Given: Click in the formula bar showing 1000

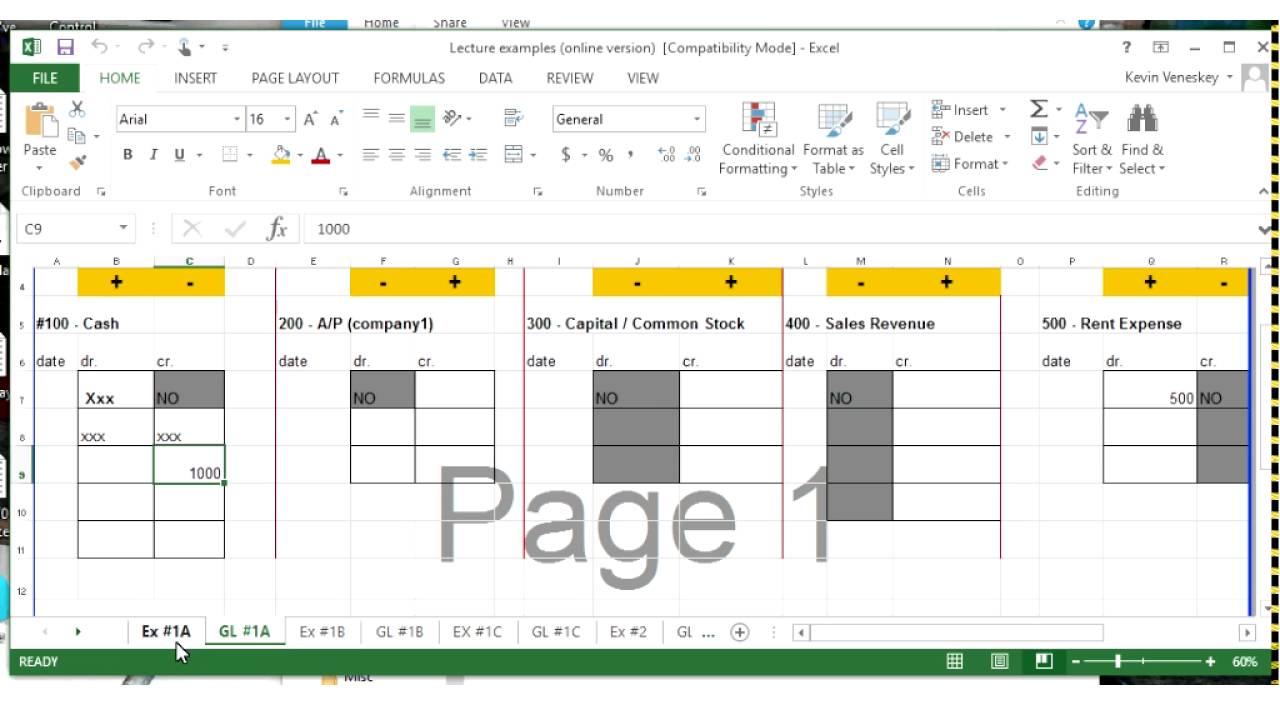Looking at the screenshot, I should [x=780, y=229].
